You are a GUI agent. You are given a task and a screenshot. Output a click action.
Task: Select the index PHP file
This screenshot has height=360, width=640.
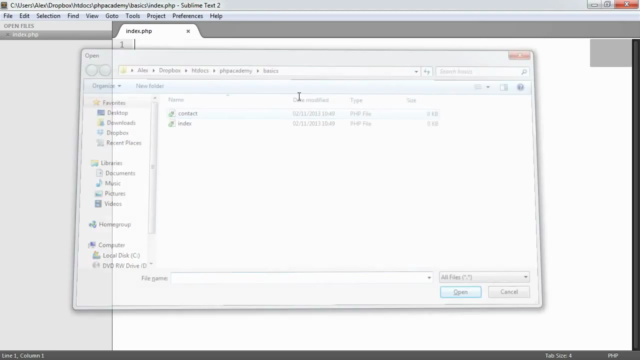(303, 123)
